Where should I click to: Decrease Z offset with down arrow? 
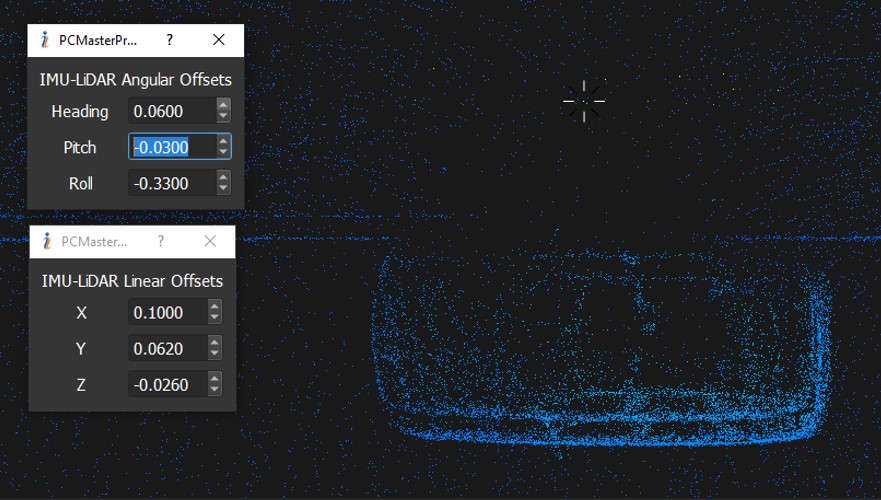point(215,391)
